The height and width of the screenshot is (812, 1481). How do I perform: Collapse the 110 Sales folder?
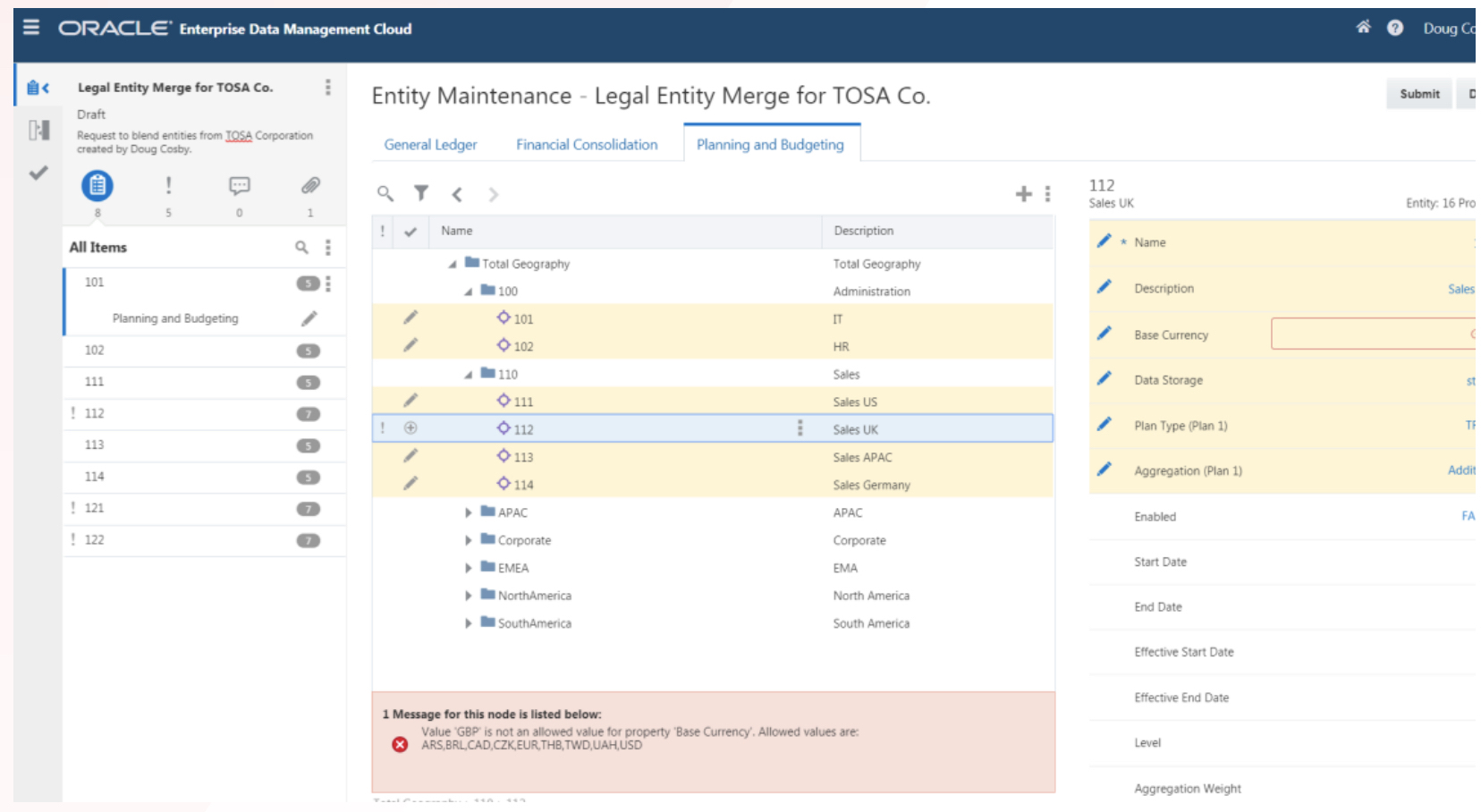(468, 376)
